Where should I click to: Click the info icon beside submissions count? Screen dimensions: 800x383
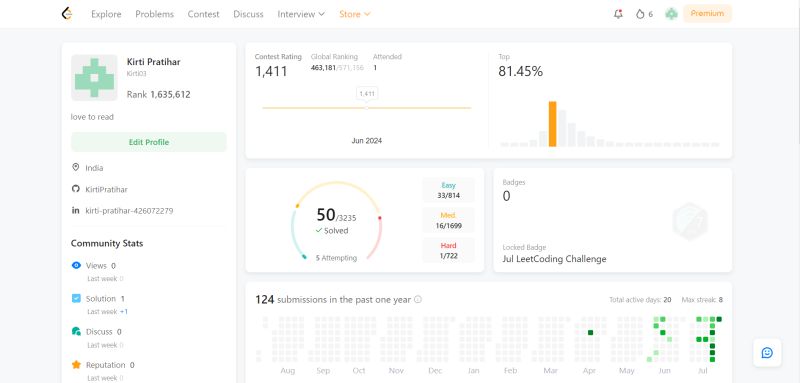point(418,299)
